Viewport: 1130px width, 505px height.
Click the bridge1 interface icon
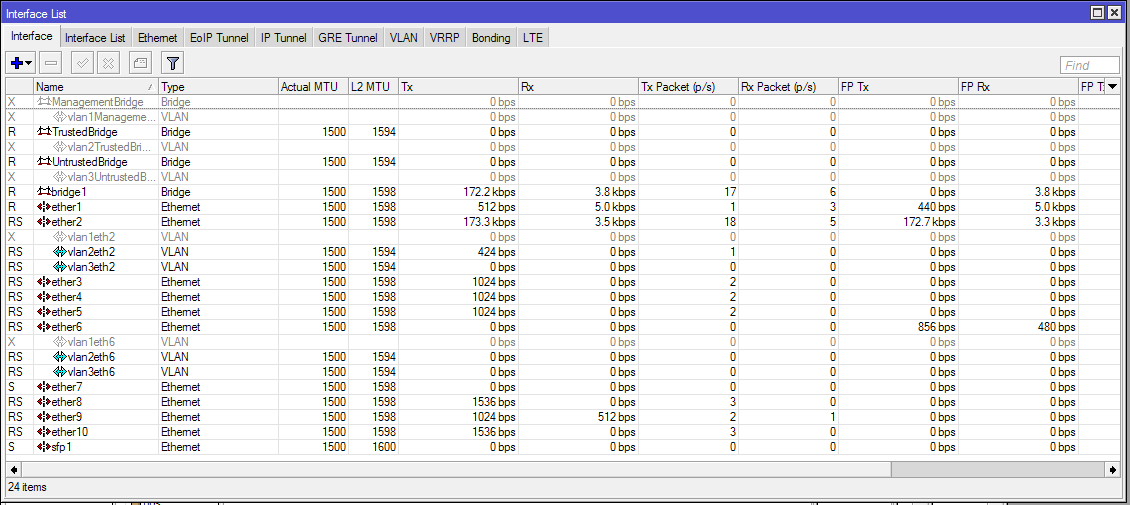pyautogui.click(x=44, y=192)
